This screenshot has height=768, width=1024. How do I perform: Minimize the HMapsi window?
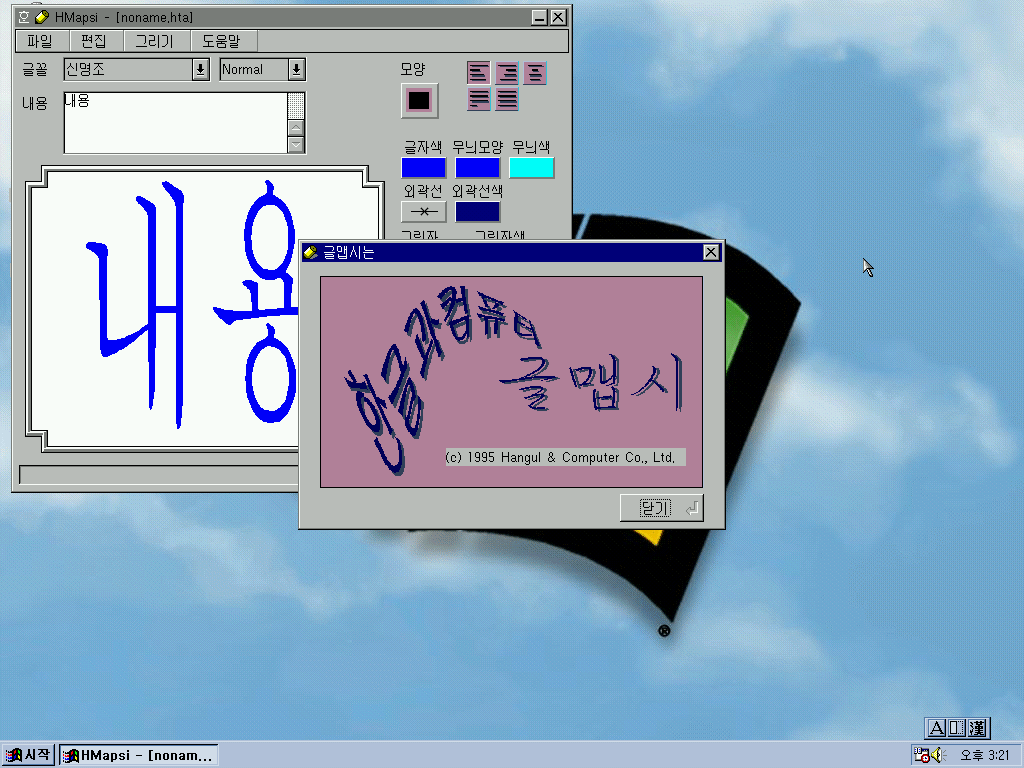coord(539,18)
